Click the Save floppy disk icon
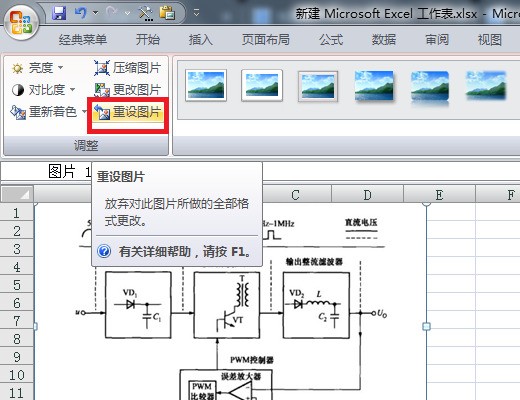Screen dimensions: 520x400 (x=59, y=13)
